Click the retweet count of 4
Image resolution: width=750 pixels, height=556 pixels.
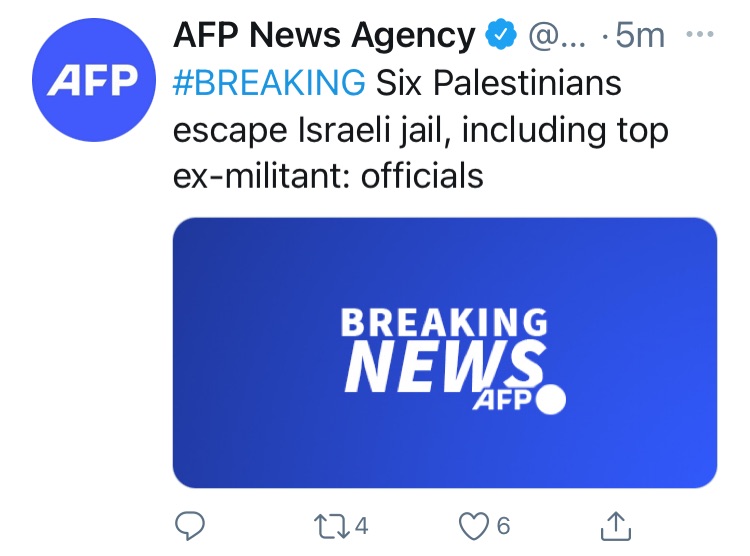[x=361, y=525]
